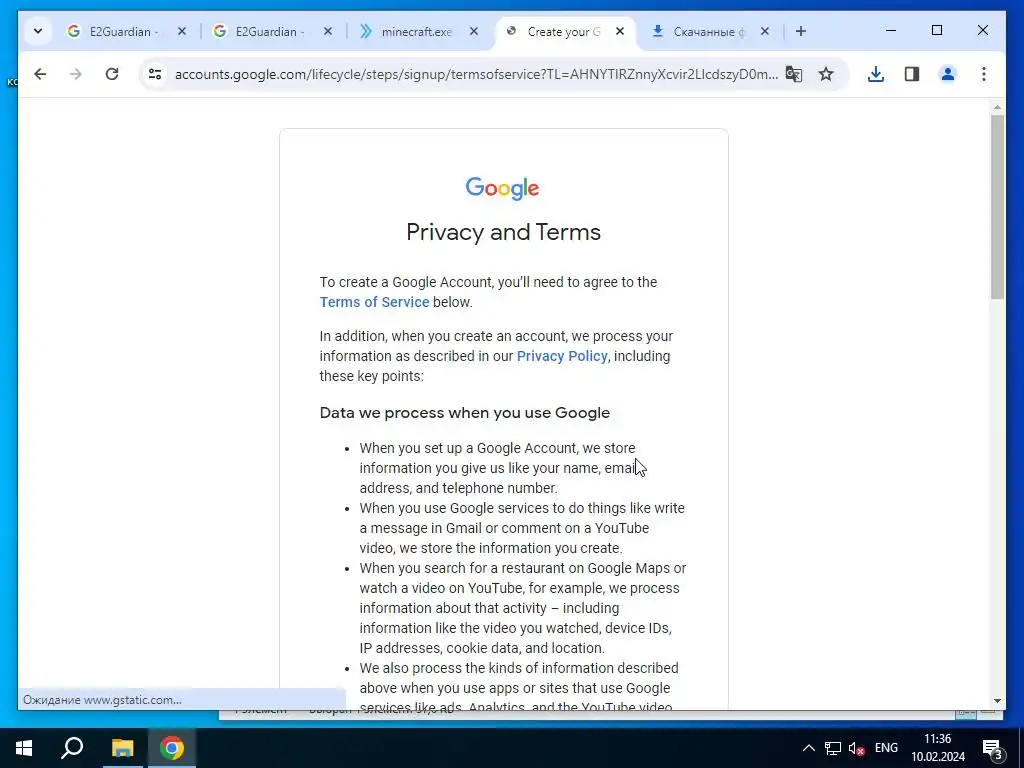
Task: Close the minecraft.exe tab
Action: point(474,31)
